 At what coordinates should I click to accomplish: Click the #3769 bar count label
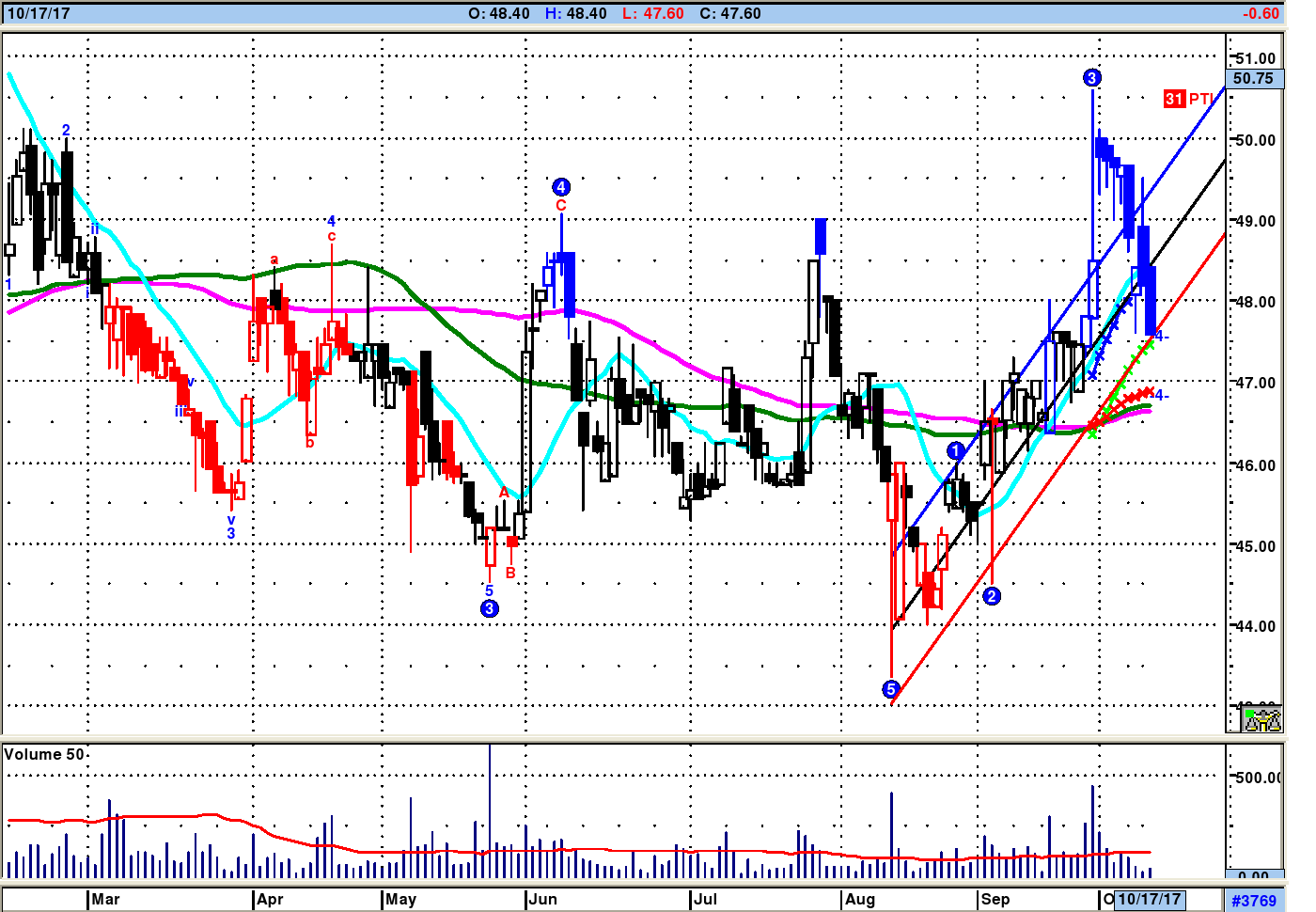point(1254,901)
